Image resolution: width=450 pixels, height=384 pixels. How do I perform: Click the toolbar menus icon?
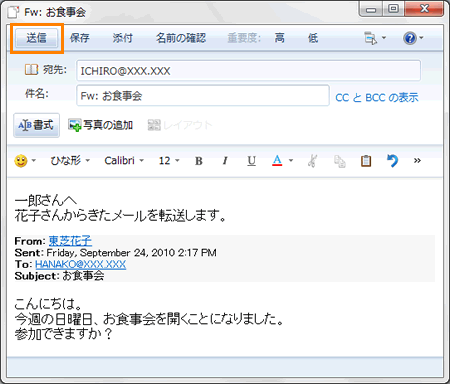click(x=371, y=38)
